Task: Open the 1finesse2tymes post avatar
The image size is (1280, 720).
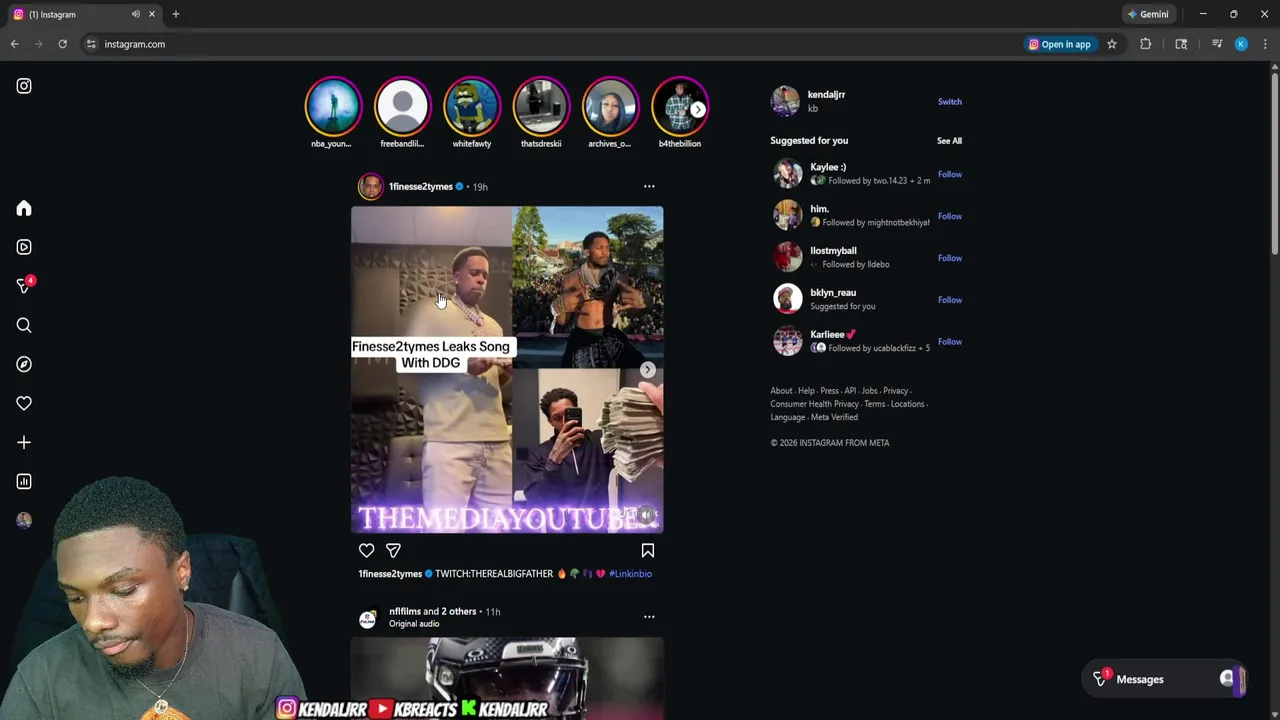Action: tap(371, 187)
